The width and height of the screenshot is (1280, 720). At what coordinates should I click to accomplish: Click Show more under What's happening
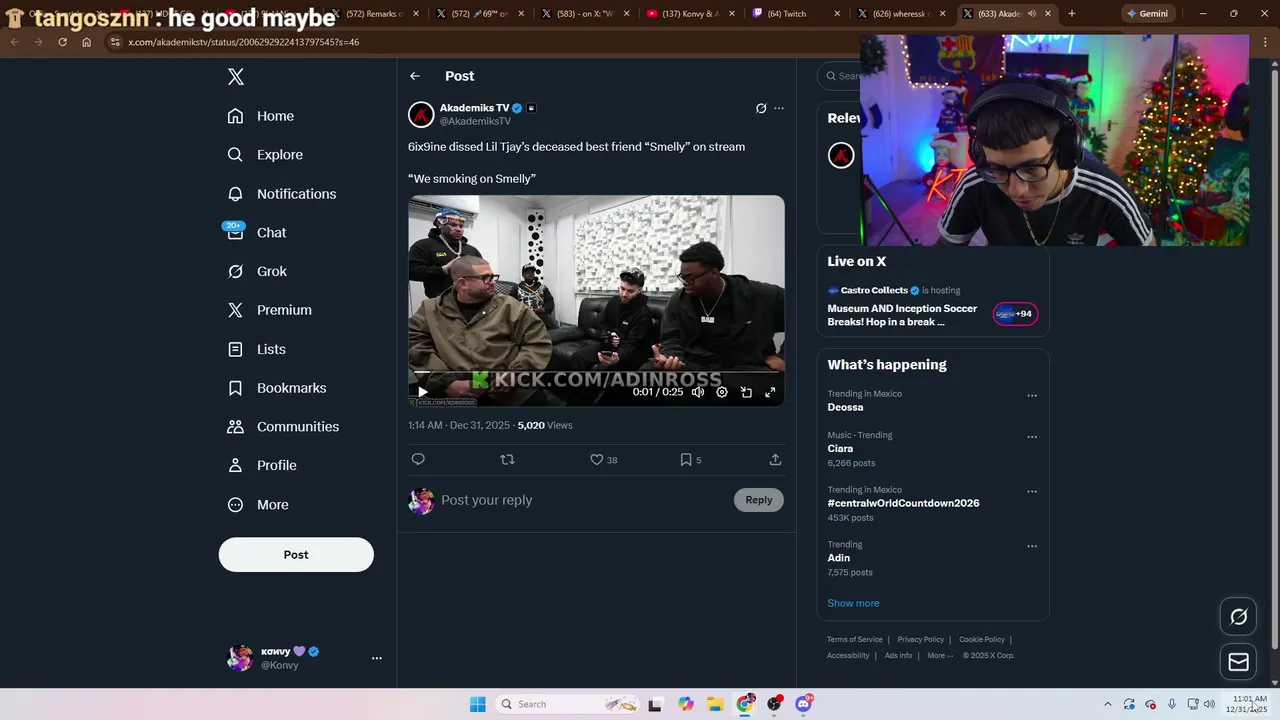(853, 603)
